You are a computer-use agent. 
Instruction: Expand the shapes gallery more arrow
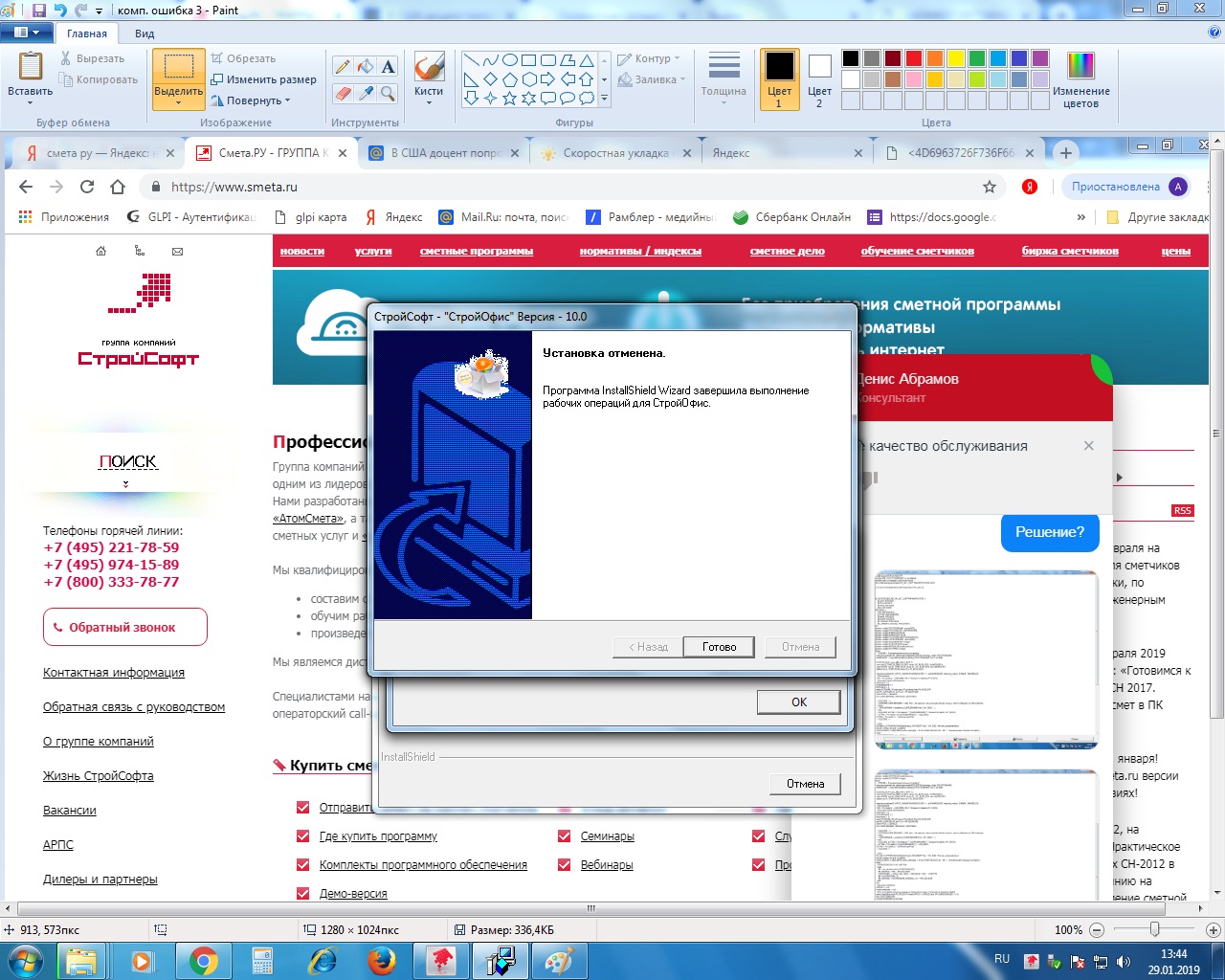pyautogui.click(x=604, y=99)
